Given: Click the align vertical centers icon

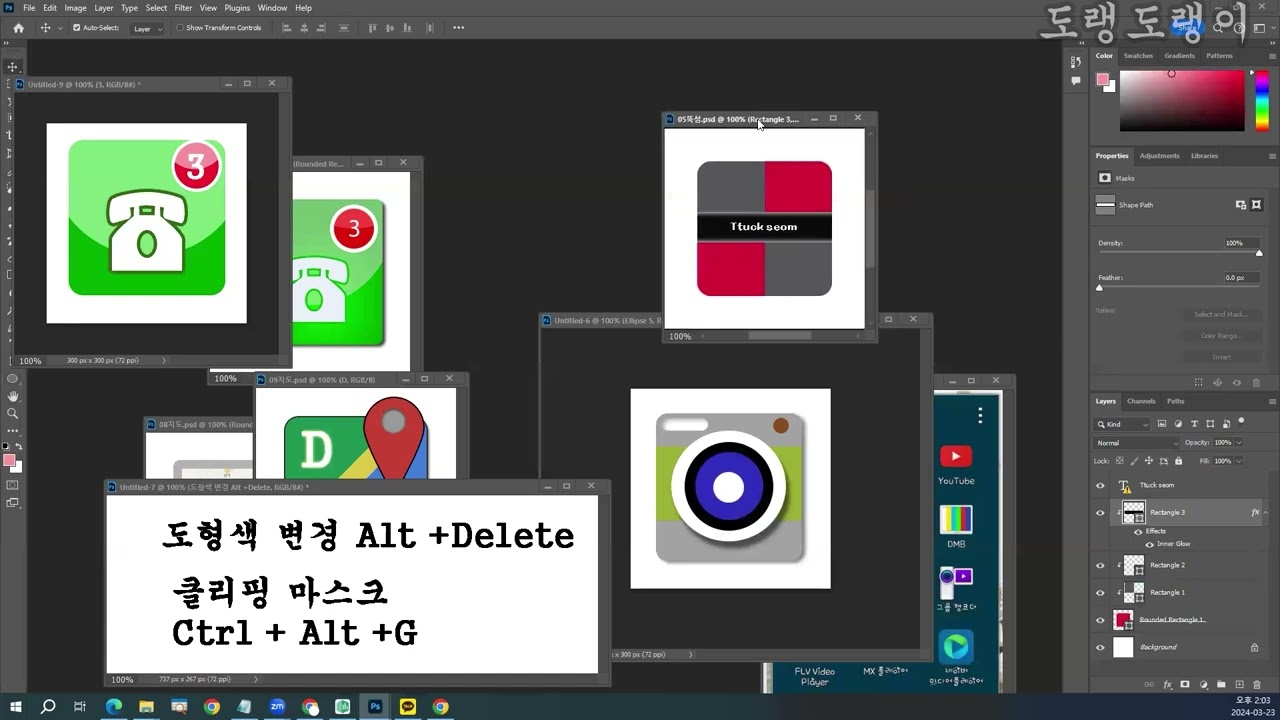Looking at the screenshot, I should [x=391, y=28].
